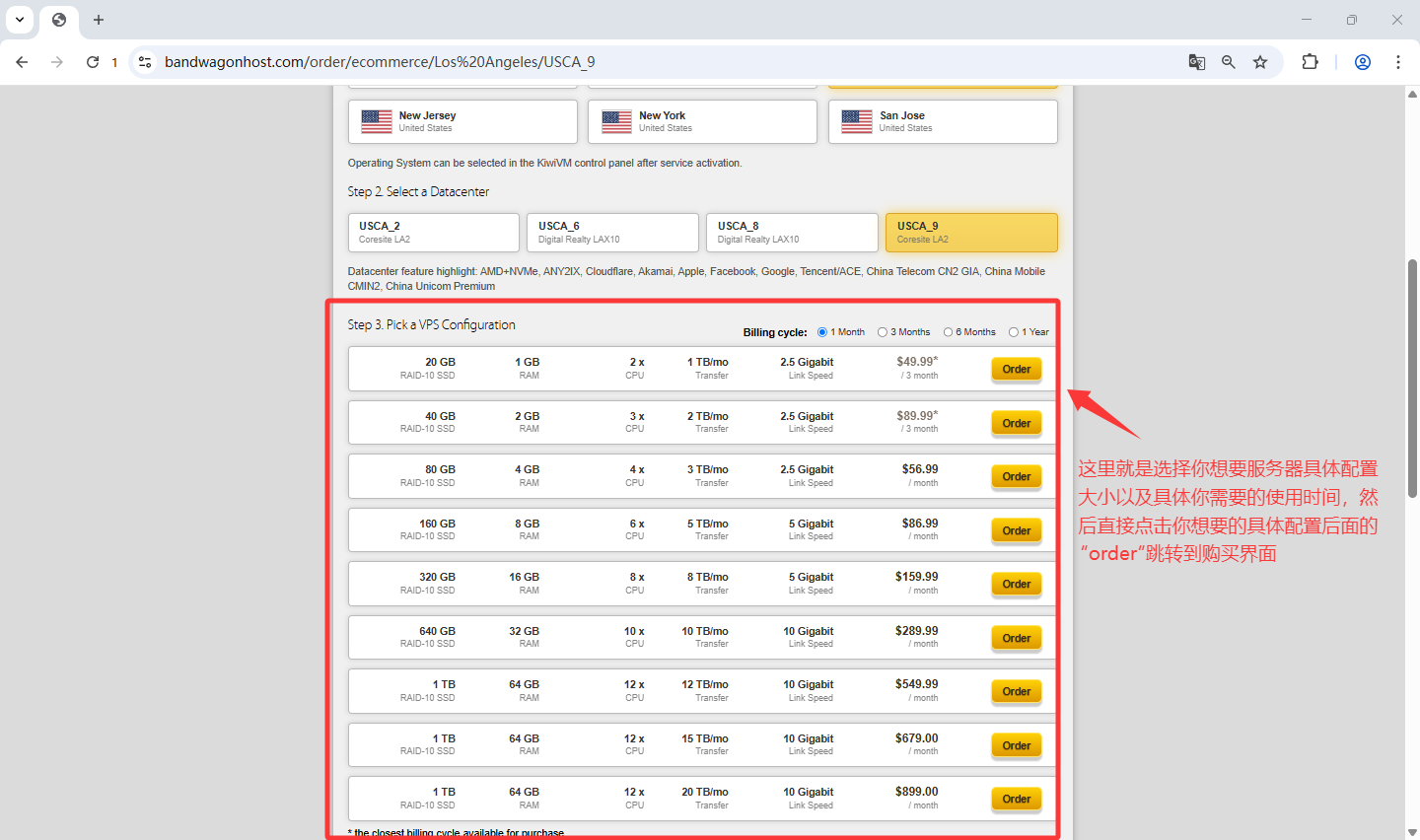Order the 320 GB $159.99 plan

coord(1016,585)
